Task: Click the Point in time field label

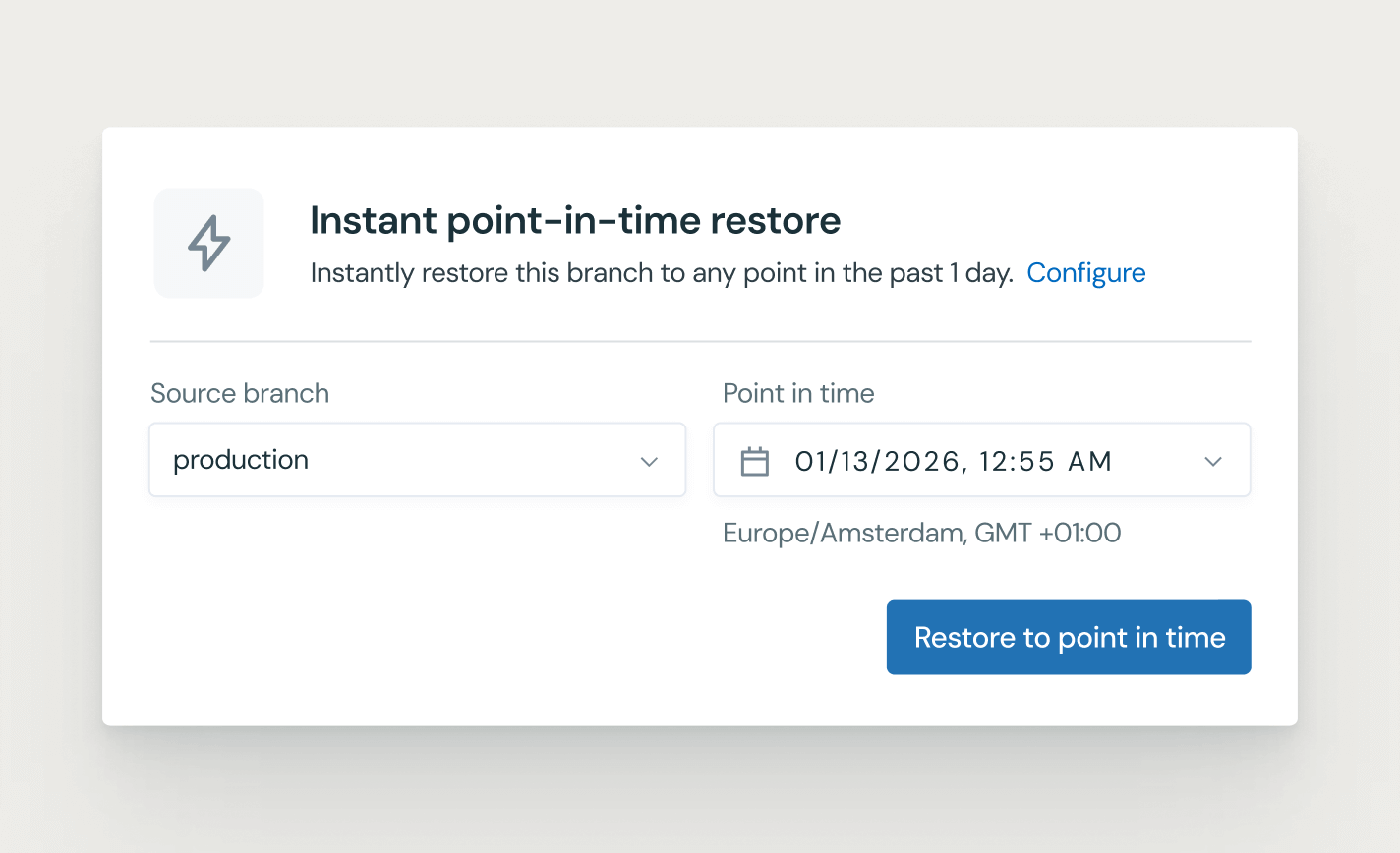Action: pyautogui.click(x=797, y=393)
